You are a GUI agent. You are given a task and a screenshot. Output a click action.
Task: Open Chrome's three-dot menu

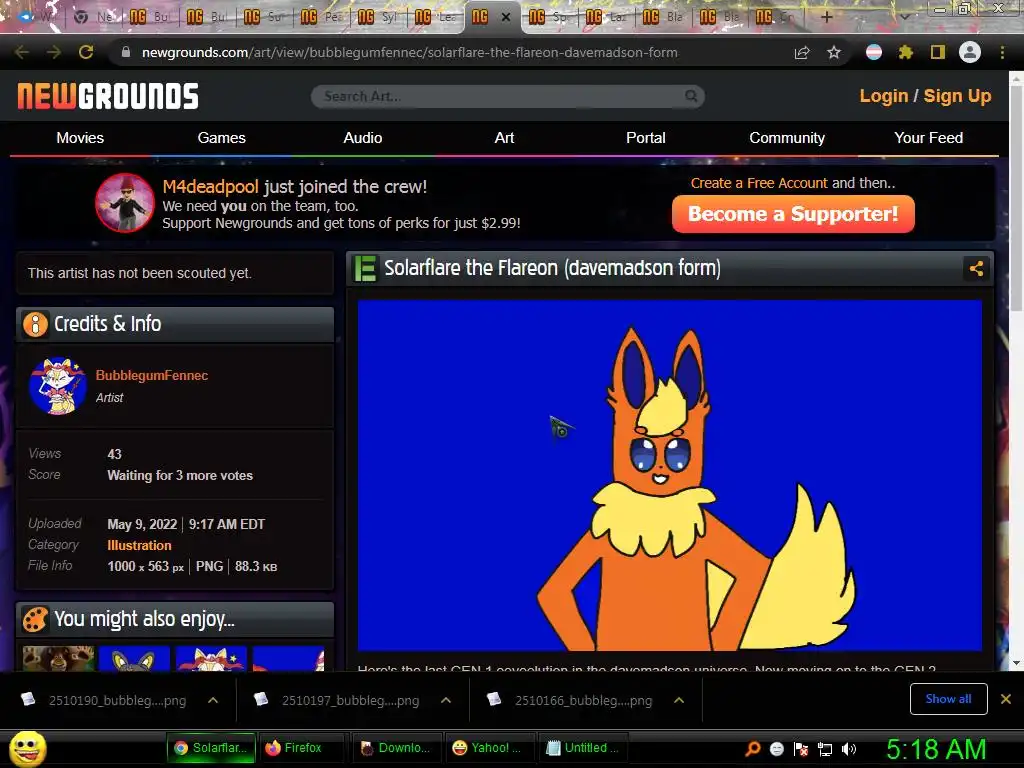[1002, 52]
